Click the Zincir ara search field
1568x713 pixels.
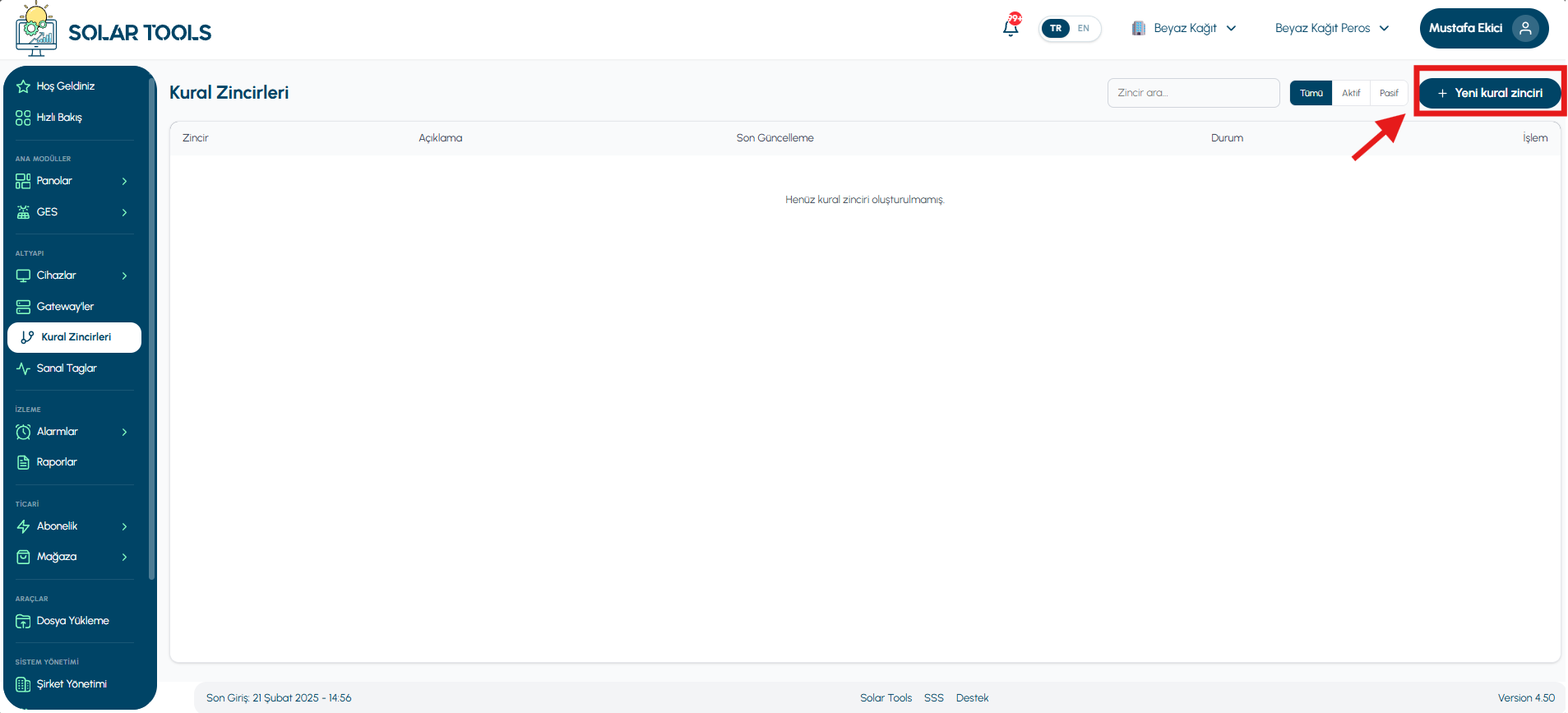pyautogui.click(x=1193, y=93)
